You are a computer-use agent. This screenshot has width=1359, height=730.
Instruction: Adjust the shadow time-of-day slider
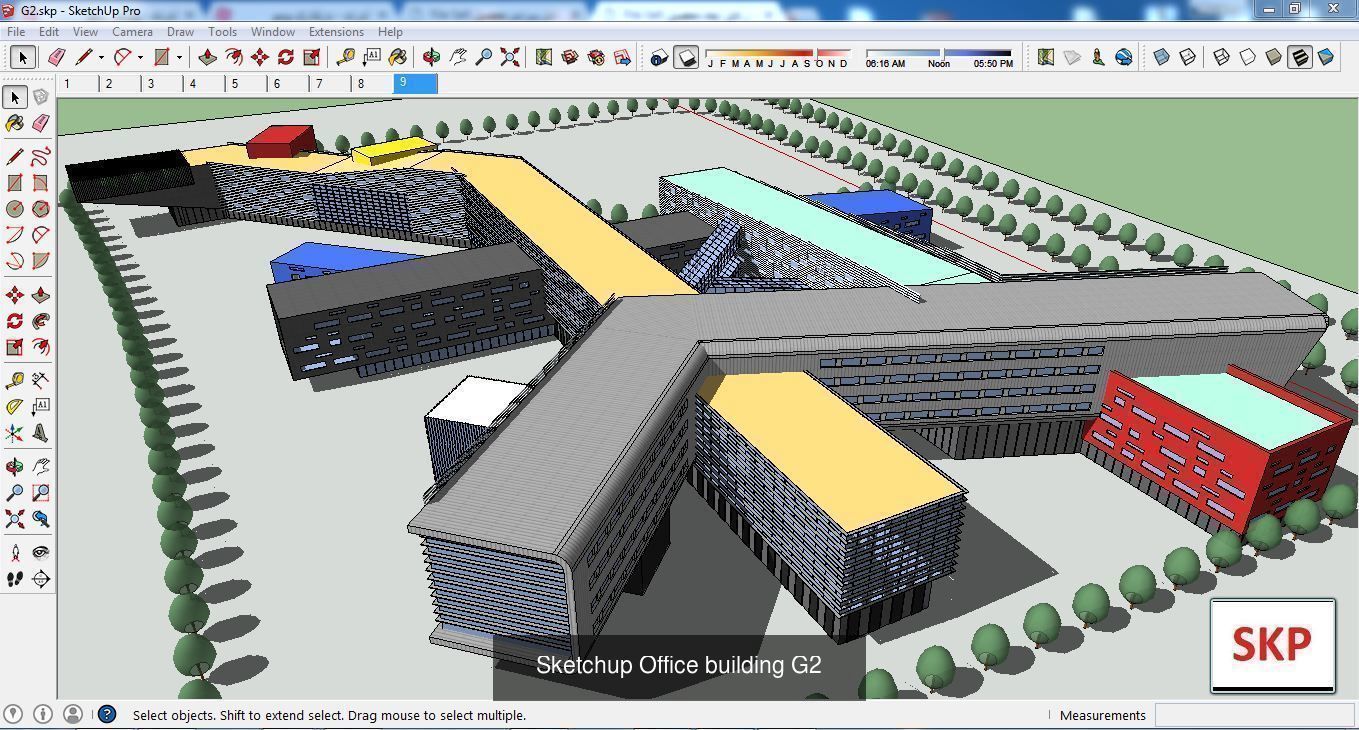(938, 53)
